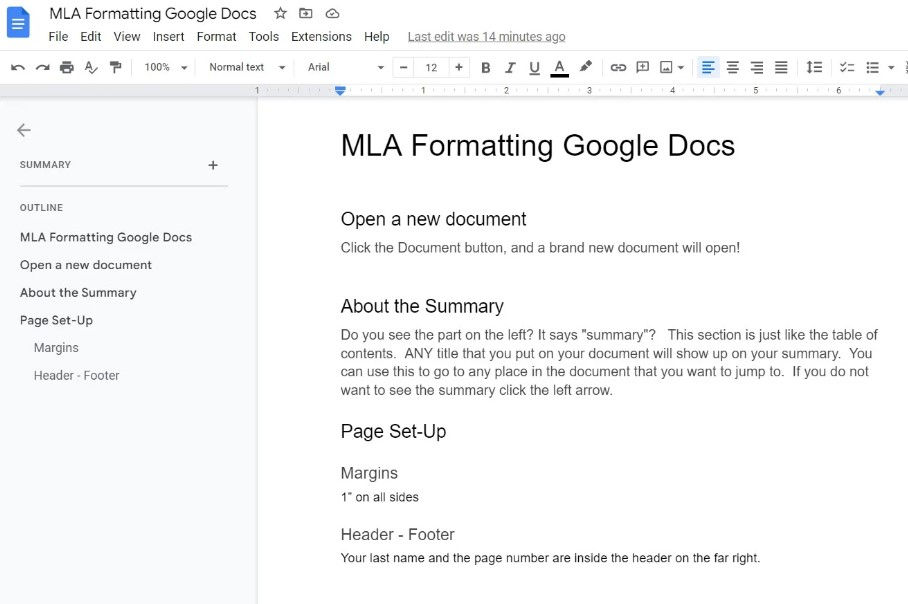Toggle Underline formatting
Viewport: 908px width, 604px height.
pos(534,68)
